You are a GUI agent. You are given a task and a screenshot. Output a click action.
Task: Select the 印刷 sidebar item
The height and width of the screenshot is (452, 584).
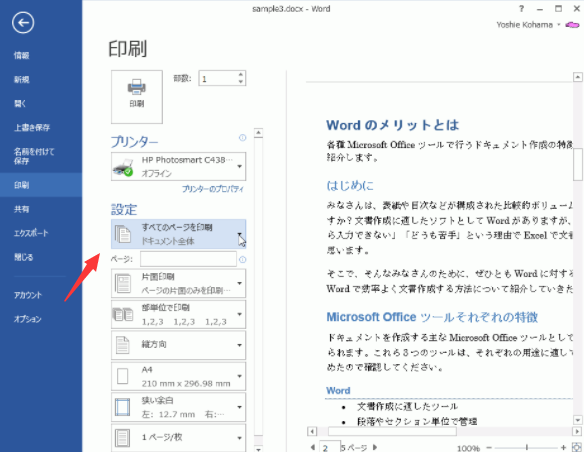(41, 185)
